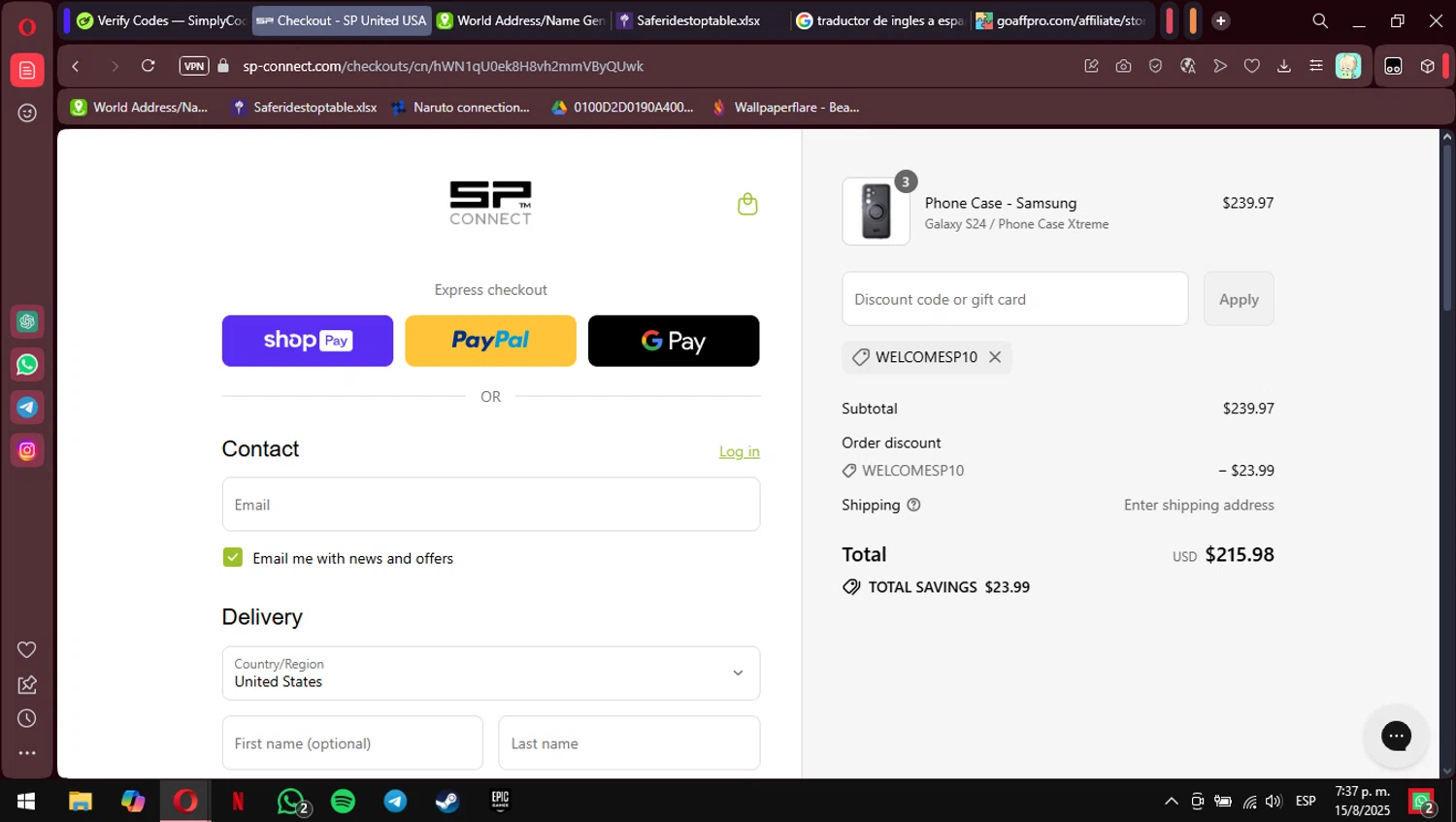Open the page scrollbar thumb
The width and height of the screenshot is (1456, 822).
coord(1447,228)
